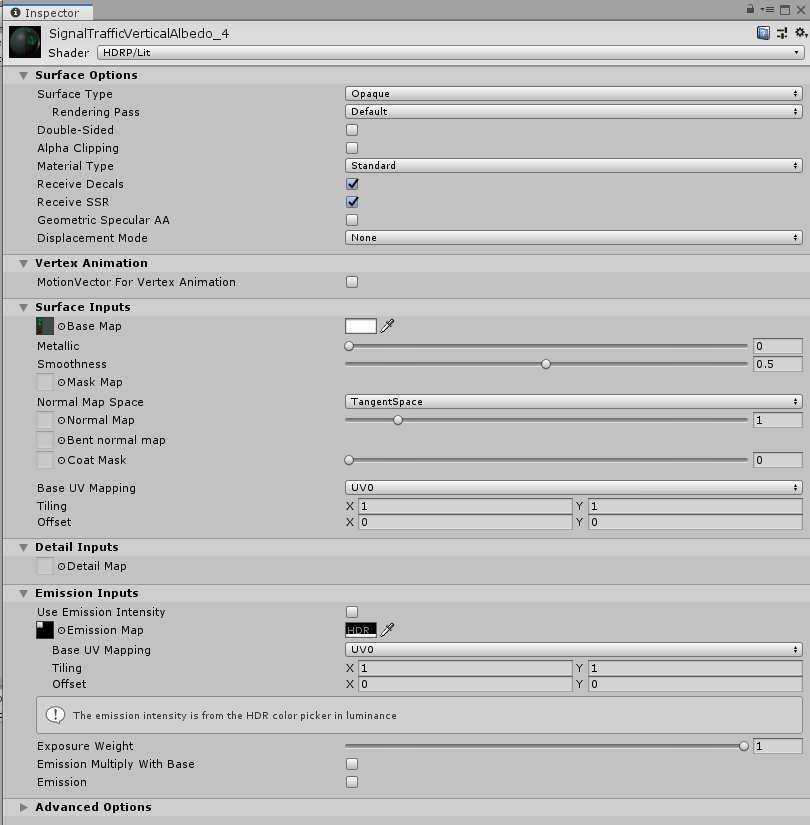Image resolution: width=810 pixels, height=825 pixels.
Task: Enable the Alpha Clipping checkbox
Action: (352, 148)
